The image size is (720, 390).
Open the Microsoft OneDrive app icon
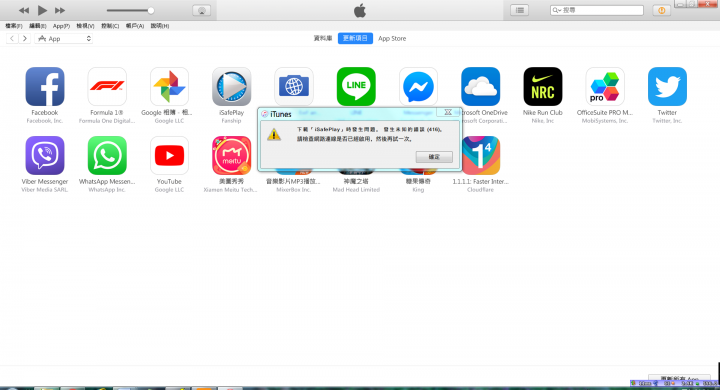point(481,86)
